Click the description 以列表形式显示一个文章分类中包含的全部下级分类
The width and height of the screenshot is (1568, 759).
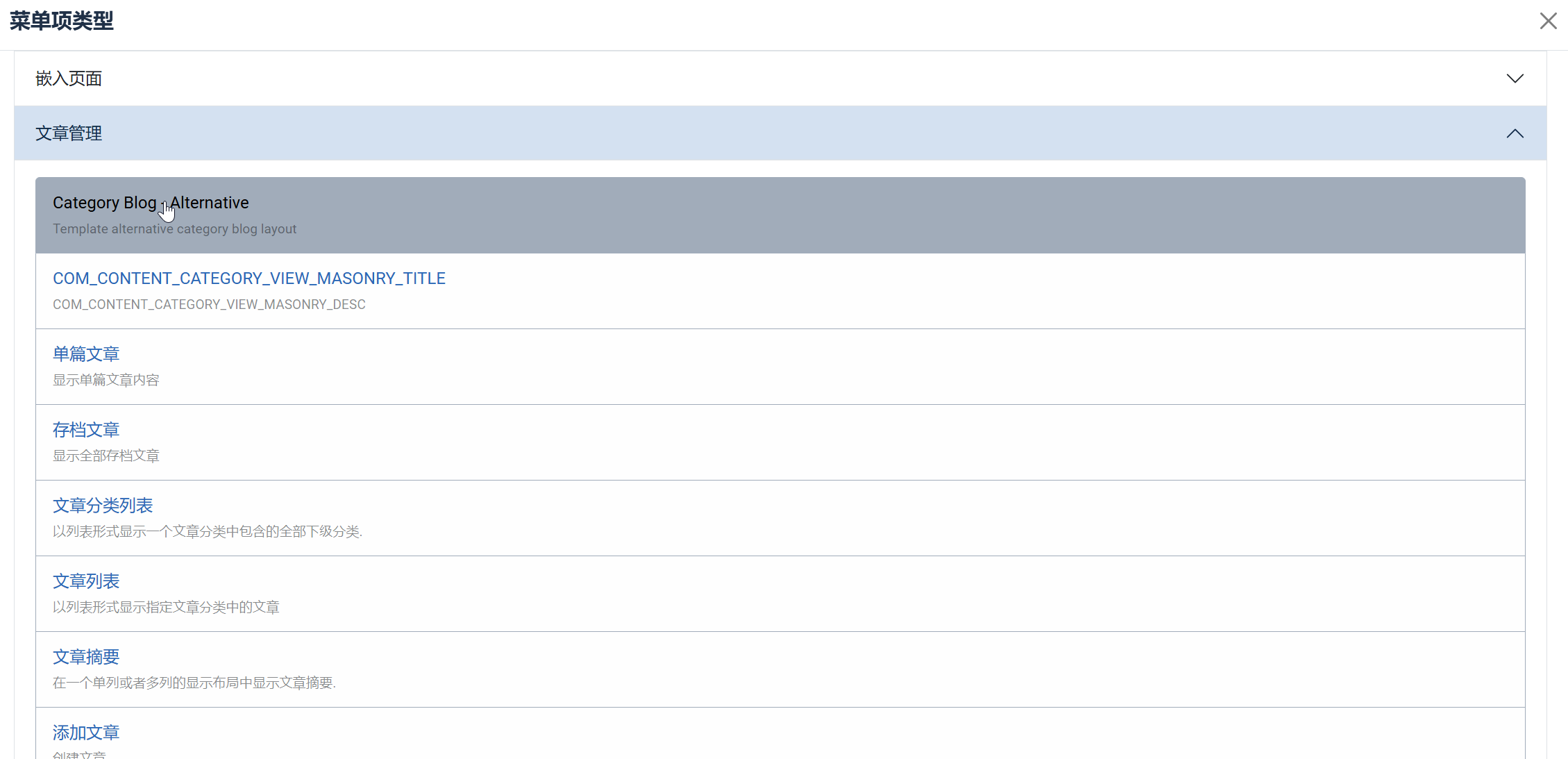(208, 532)
